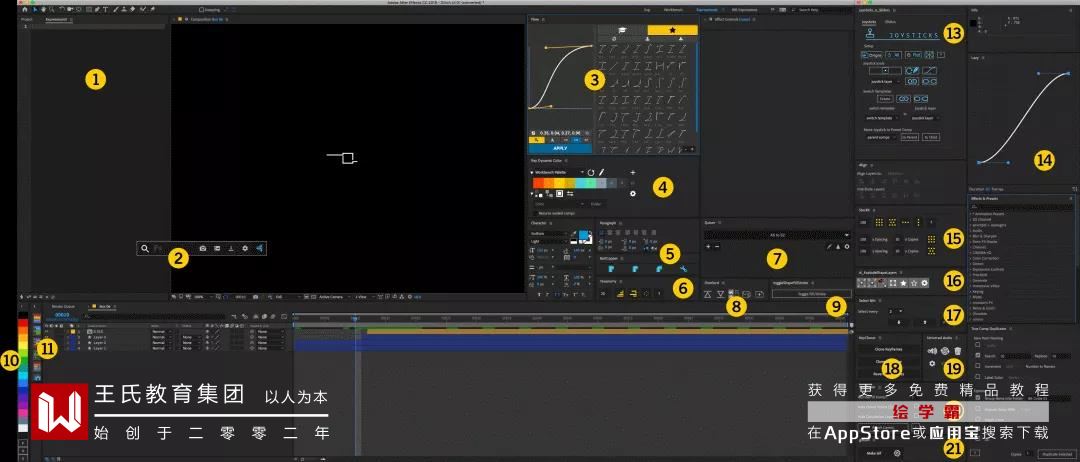Select the Pen tool
The height and width of the screenshot is (462, 1080).
[x=96, y=10]
